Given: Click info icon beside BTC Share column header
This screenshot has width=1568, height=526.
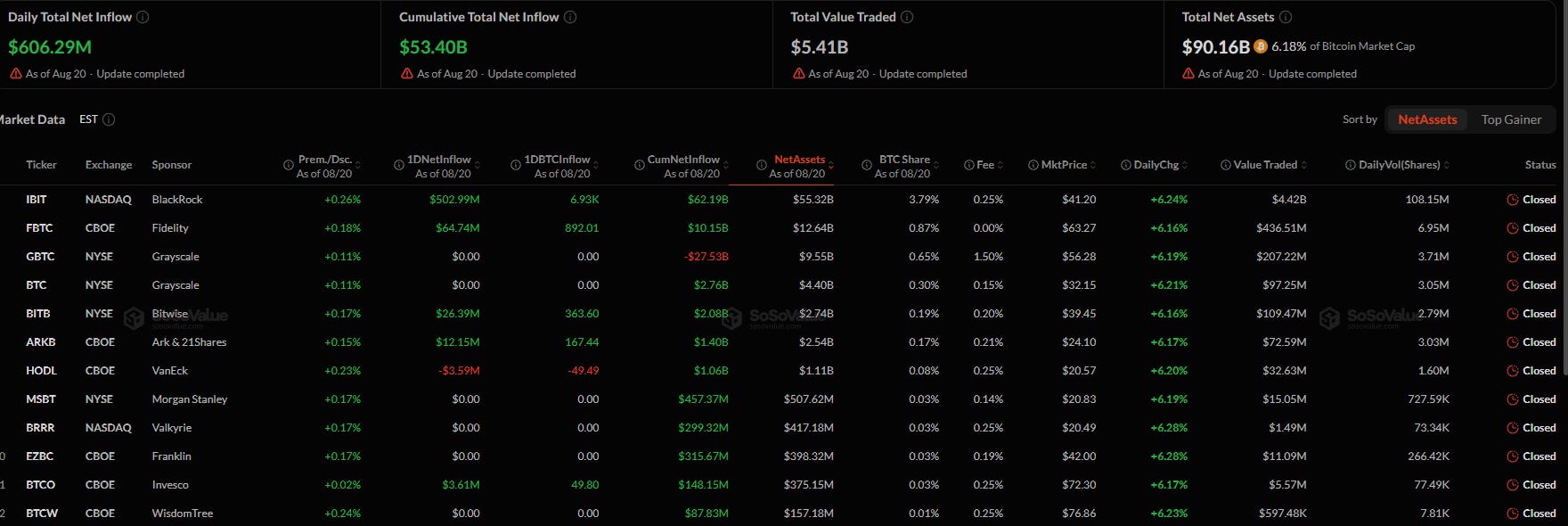Looking at the screenshot, I should click(867, 165).
